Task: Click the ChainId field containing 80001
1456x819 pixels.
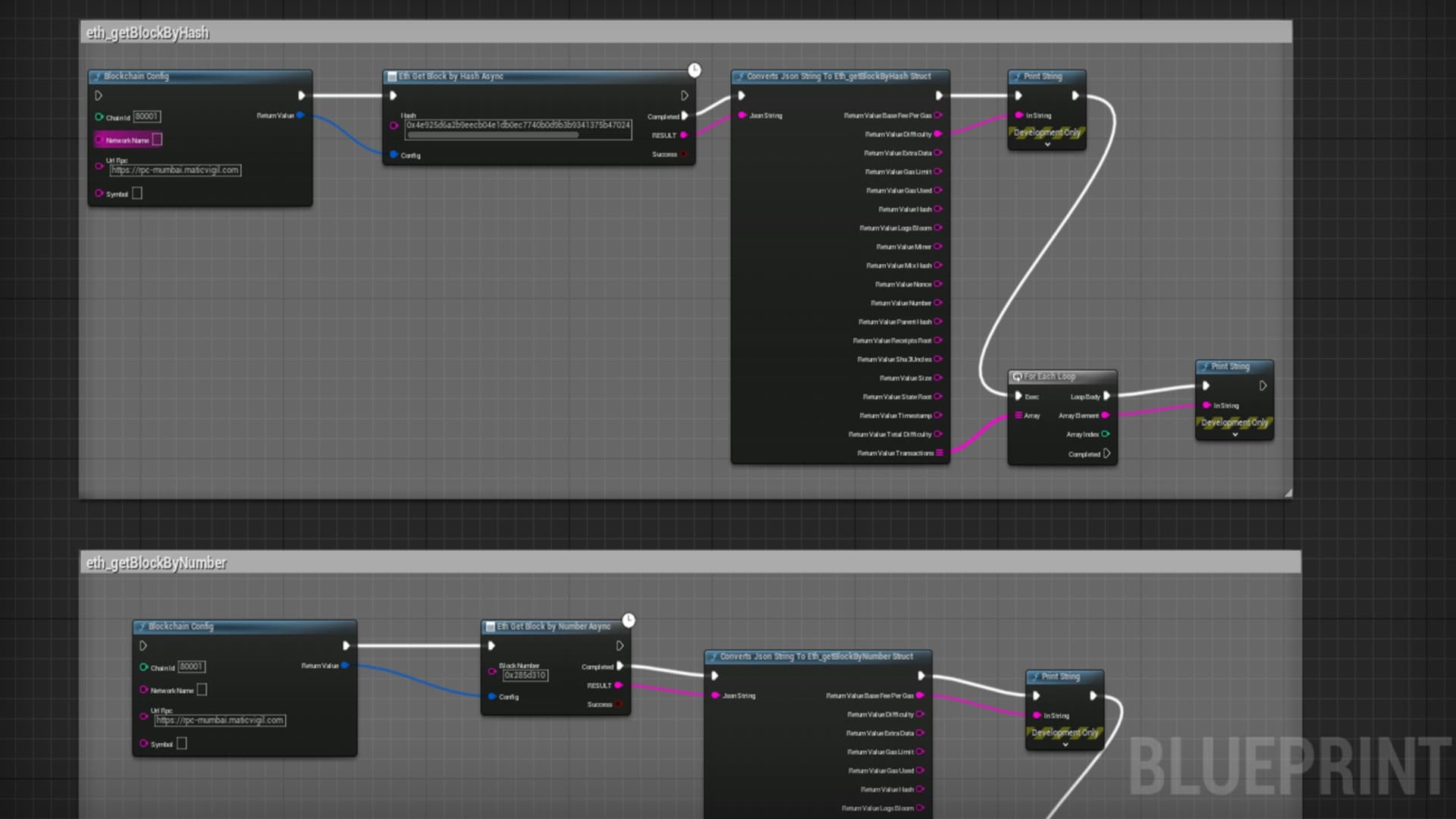Action: [x=146, y=116]
